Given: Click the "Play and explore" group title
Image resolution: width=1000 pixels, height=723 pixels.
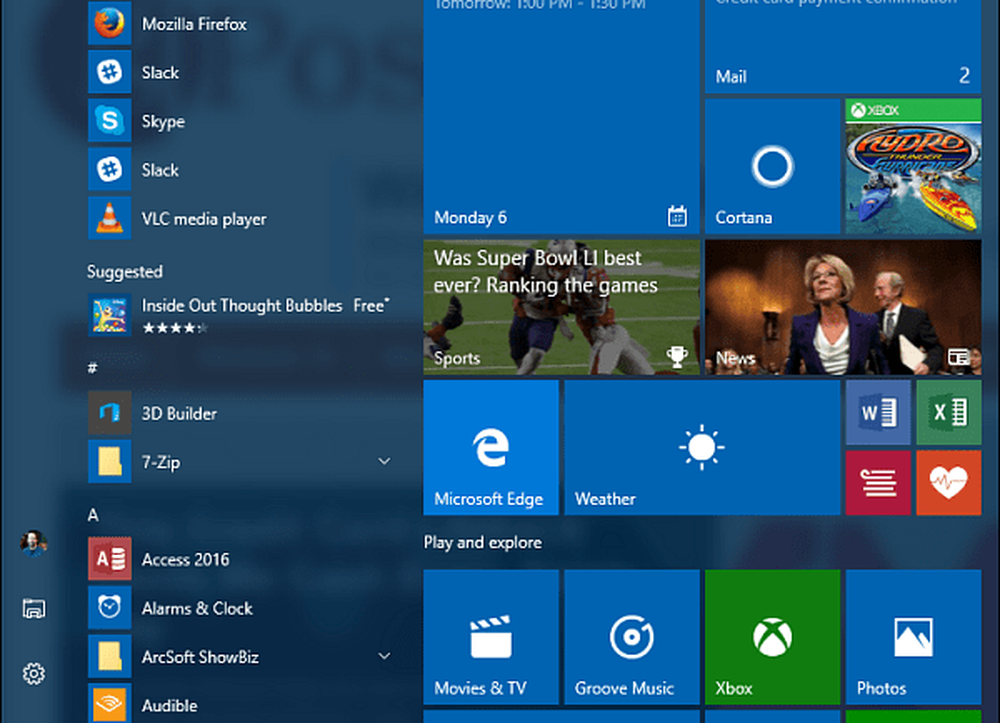Looking at the screenshot, I should 483,542.
